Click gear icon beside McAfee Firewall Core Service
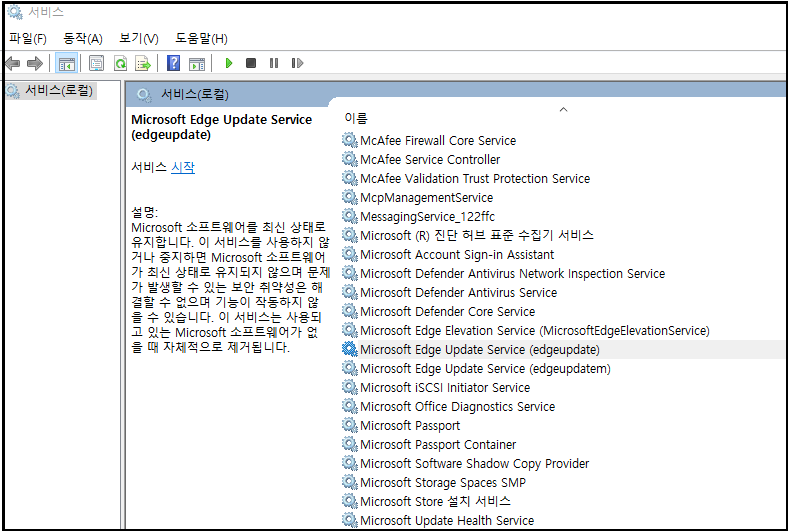 coord(349,140)
